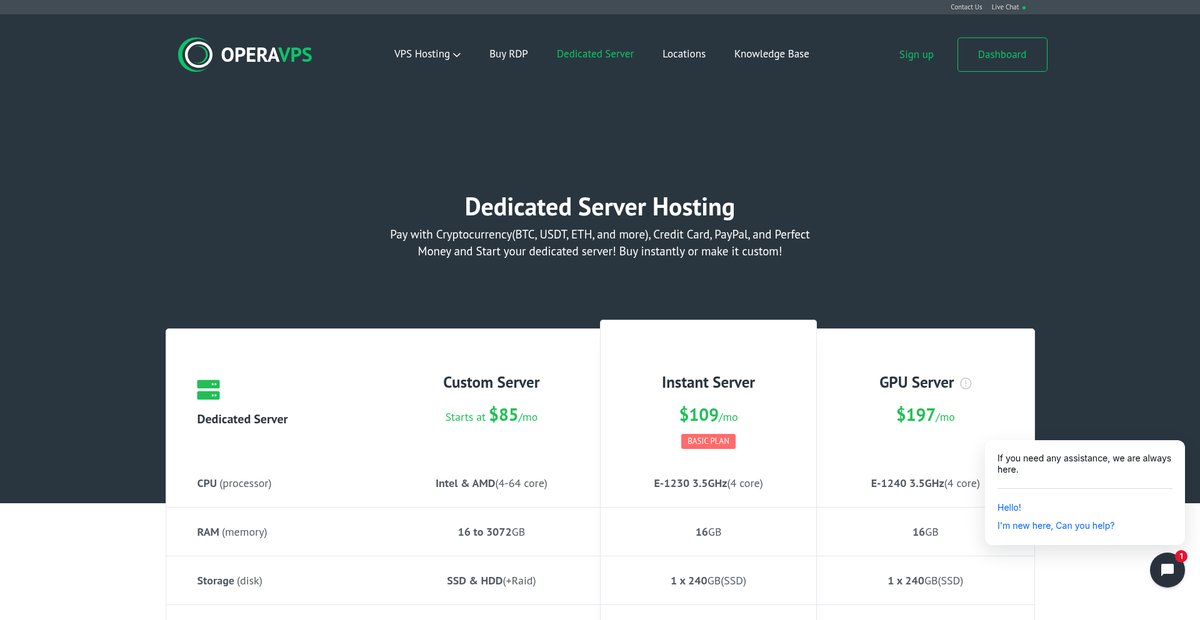
Task: Click the $197/mo GPU Server price
Action: tap(925, 415)
